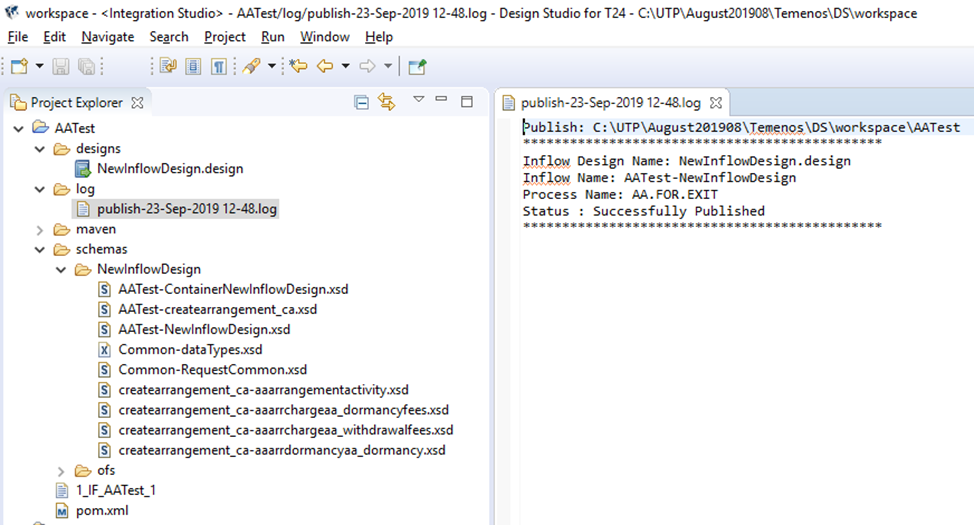Image resolution: width=974 pixels, height=525 pixels.
Task: Click the Save All toolbar icon
Action: click(x=86, y=66)
